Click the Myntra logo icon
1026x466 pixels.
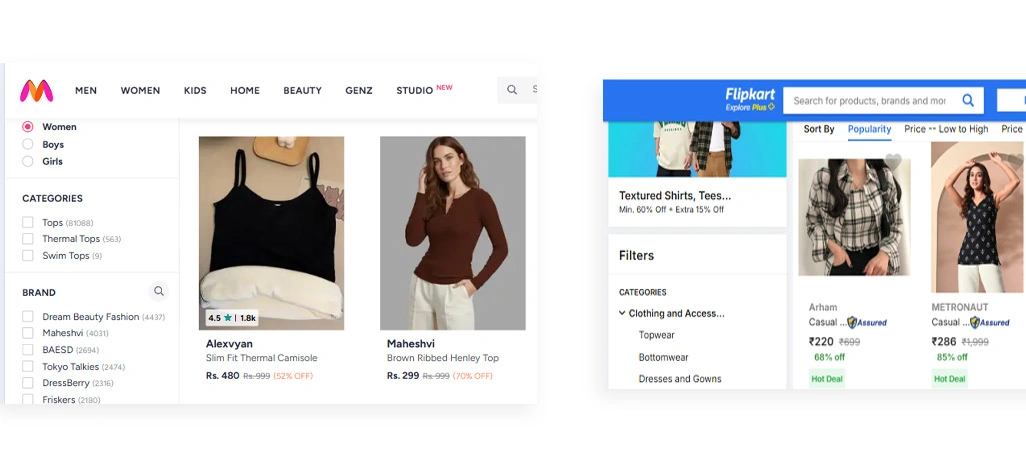pos(37,91)
